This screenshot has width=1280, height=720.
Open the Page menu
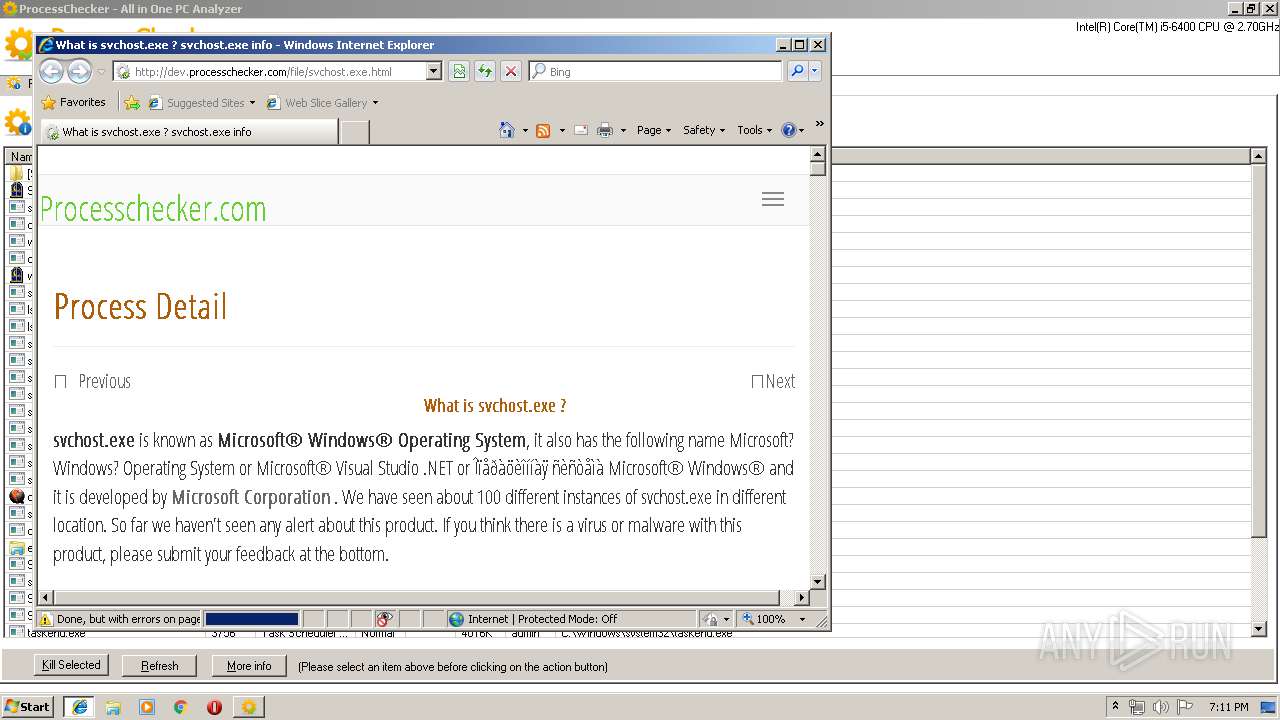pos(654,130)
